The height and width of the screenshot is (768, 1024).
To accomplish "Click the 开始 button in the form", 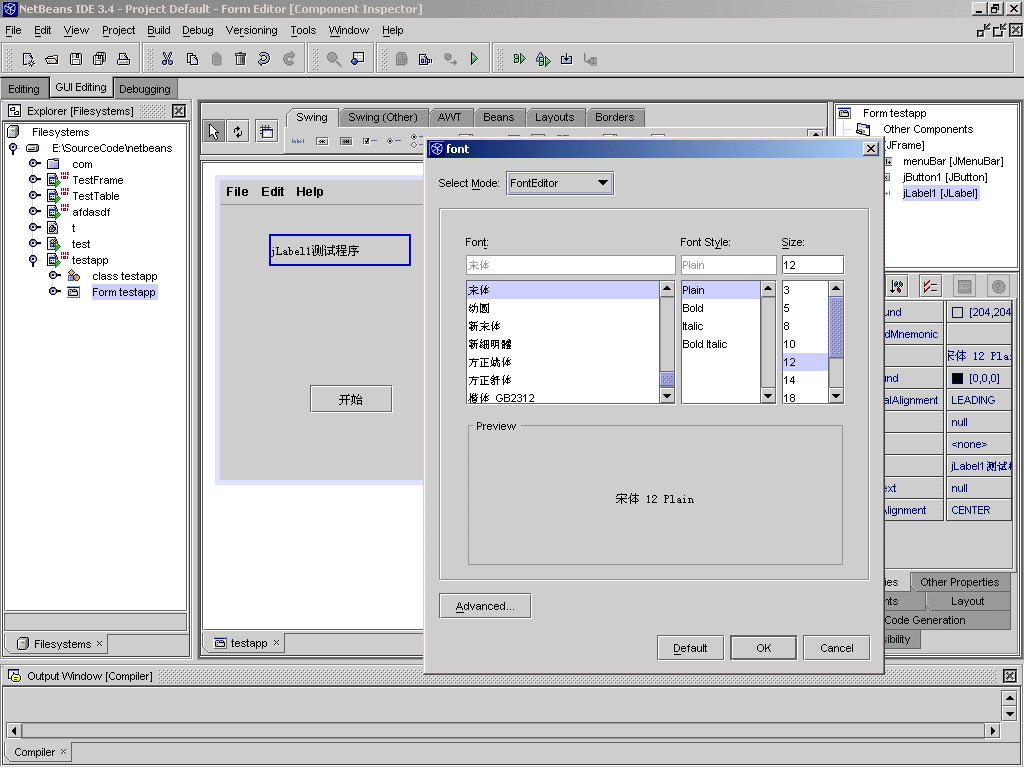I will tap(351, 399).
